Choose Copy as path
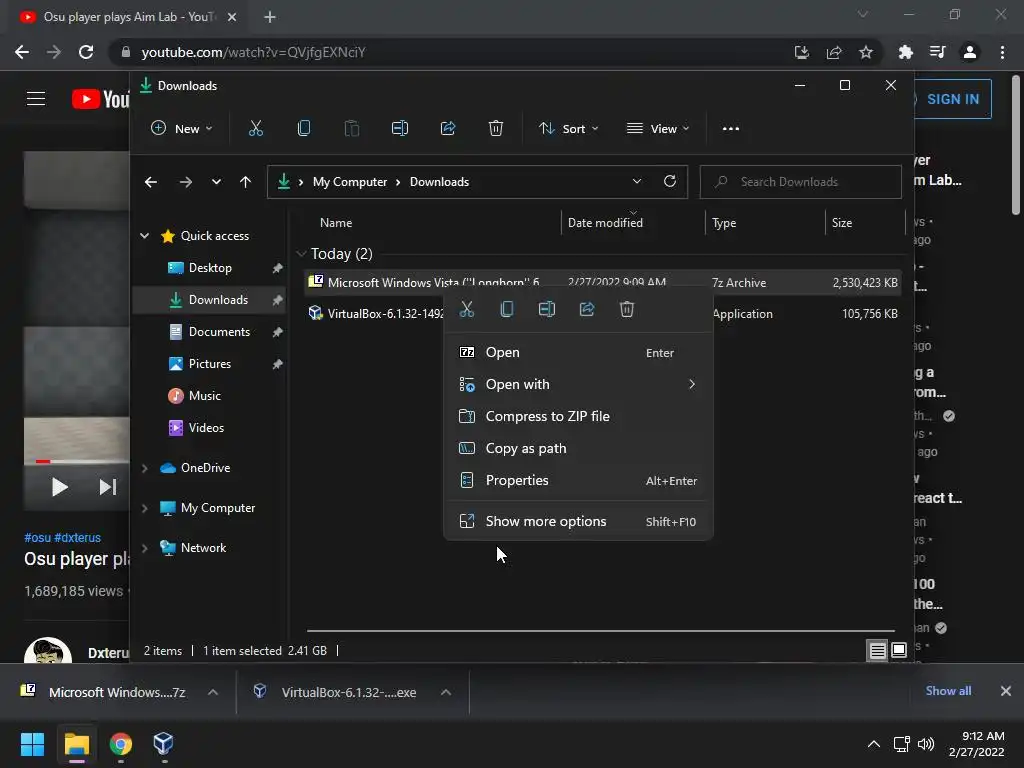 [578, 449]
